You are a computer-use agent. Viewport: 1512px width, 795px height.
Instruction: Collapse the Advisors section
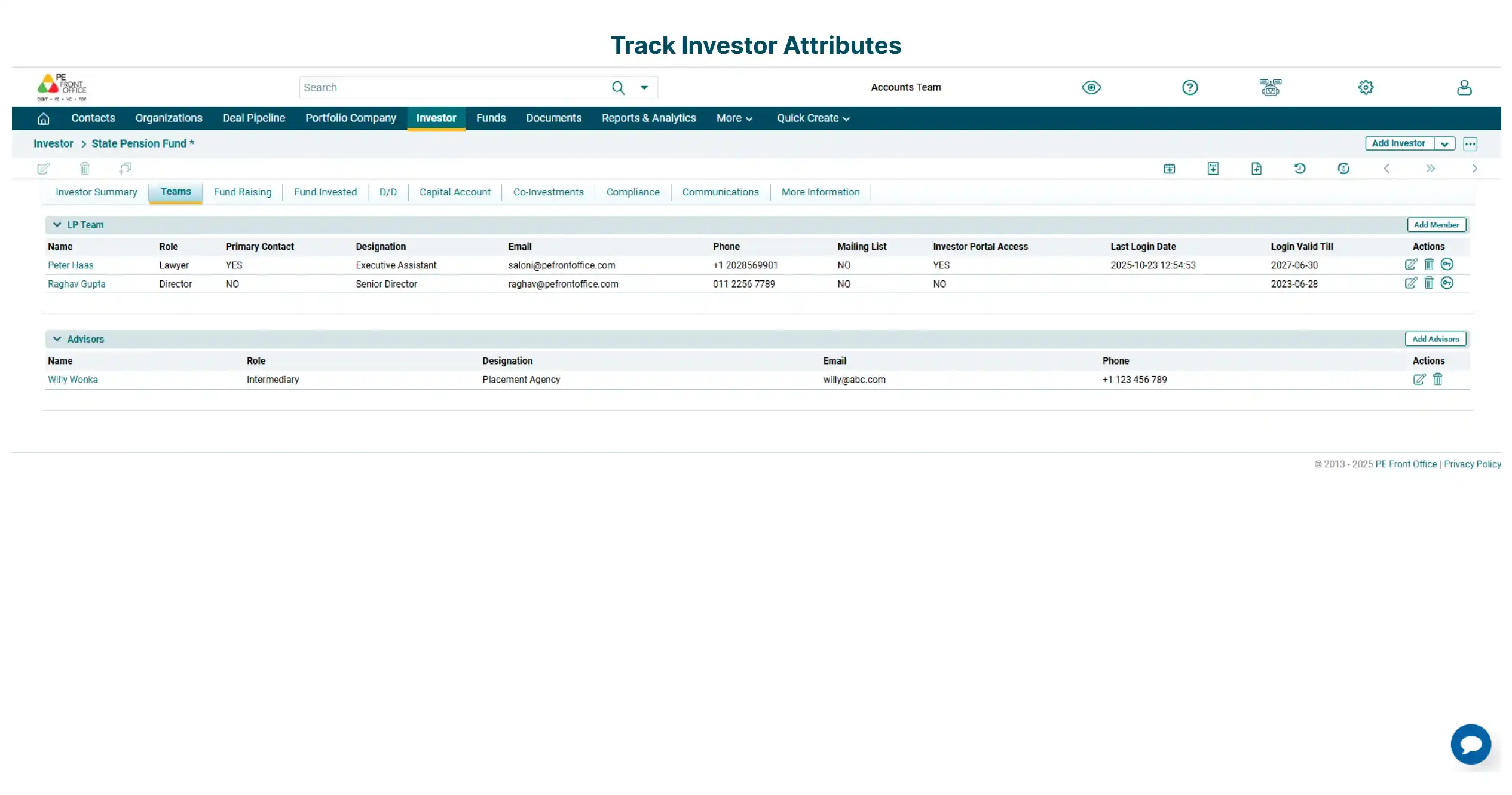57,339
